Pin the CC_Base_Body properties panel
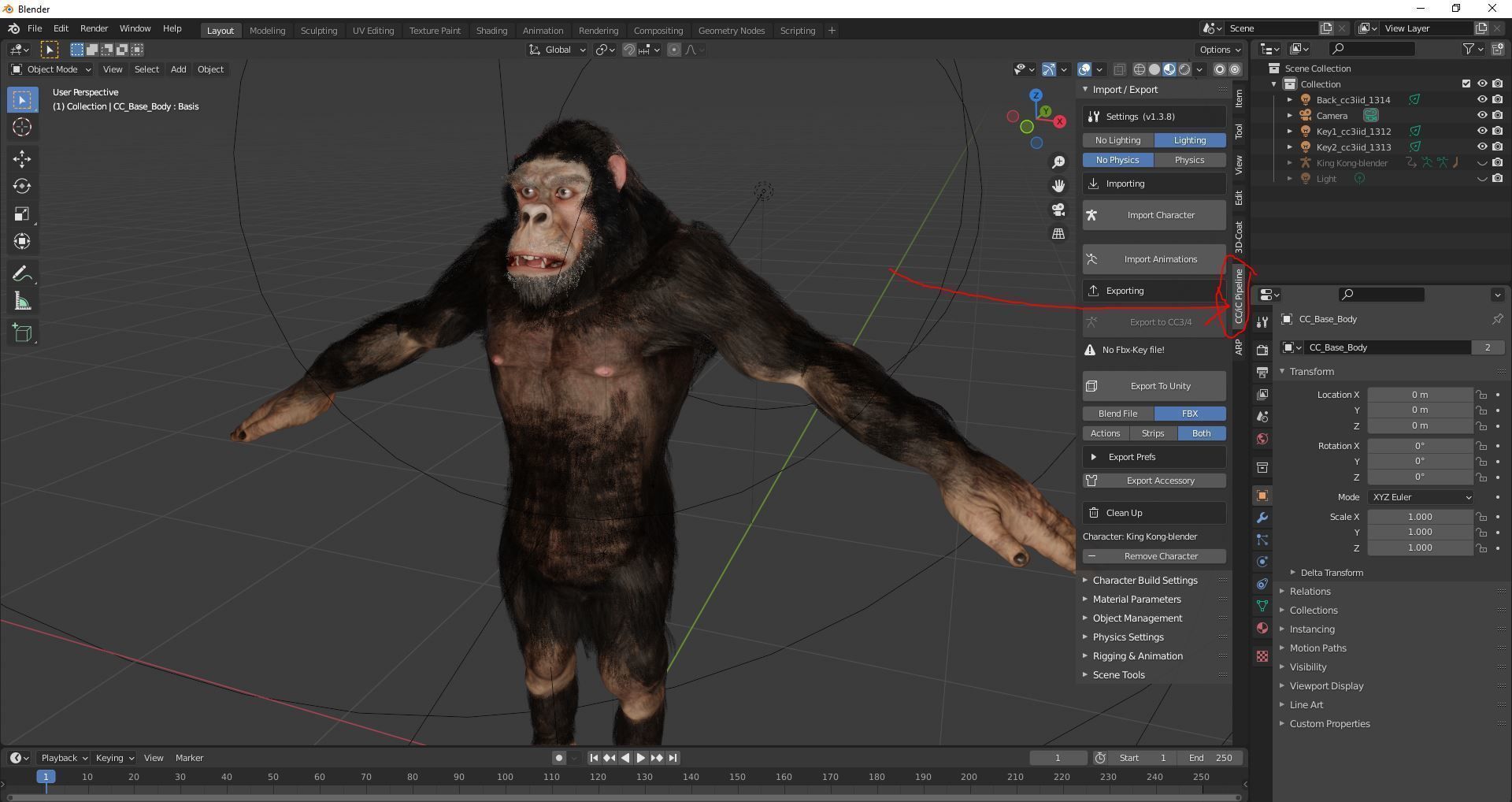Viewport: 1512px width, 802px height. tap(1497, 319)
